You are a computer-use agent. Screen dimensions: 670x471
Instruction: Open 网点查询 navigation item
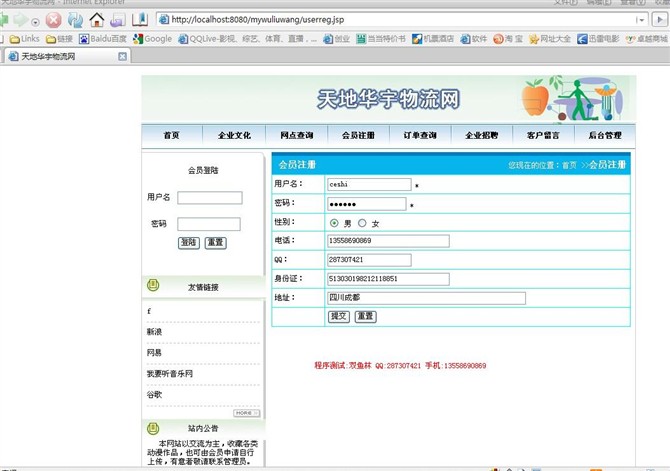pyautogui.click(x=297, y=135)
